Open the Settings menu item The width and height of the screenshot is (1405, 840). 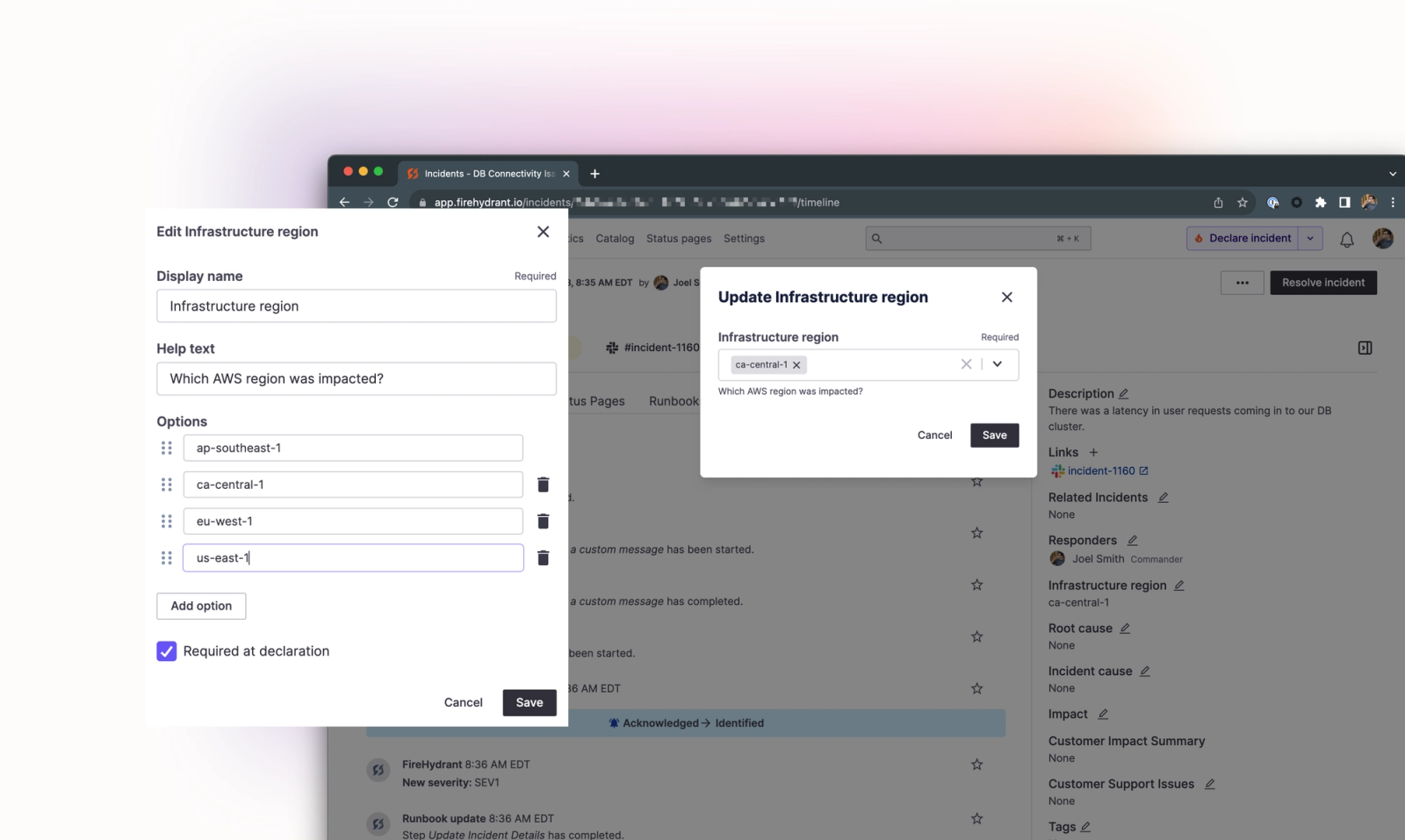pyautogui.click(x=744, y=239)
